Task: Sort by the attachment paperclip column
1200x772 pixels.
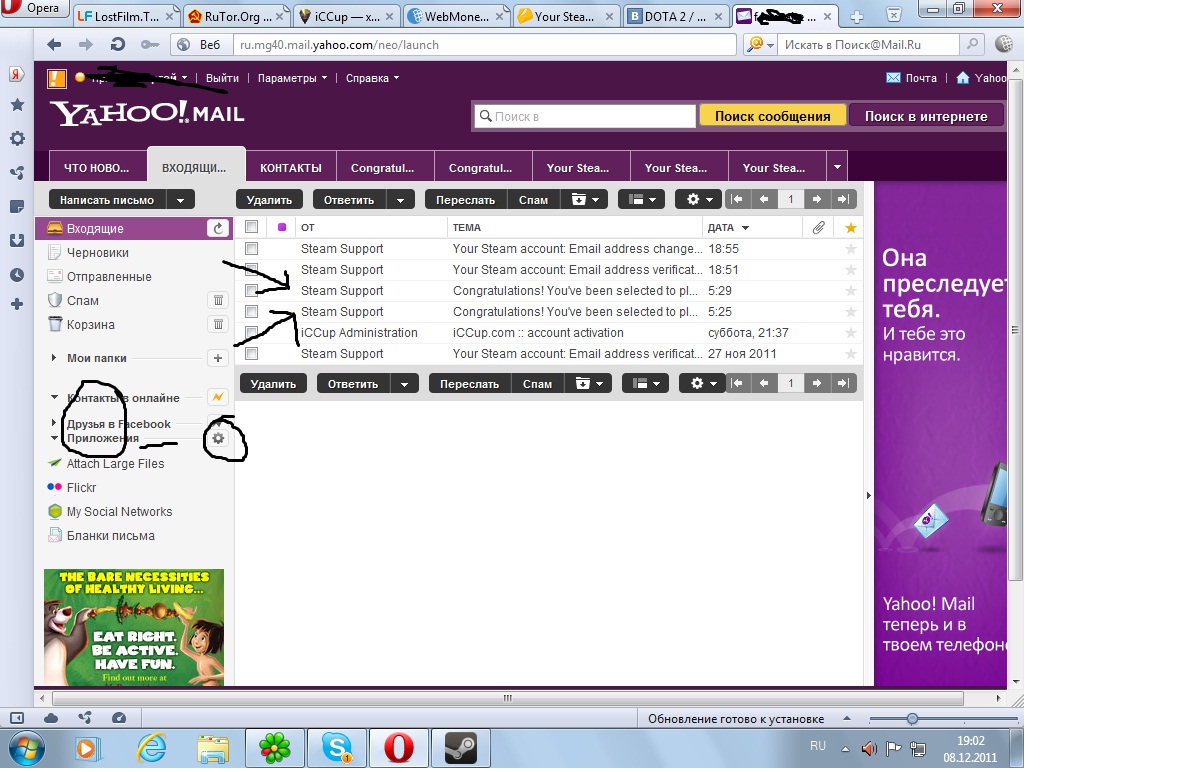Action: (818, 228)
